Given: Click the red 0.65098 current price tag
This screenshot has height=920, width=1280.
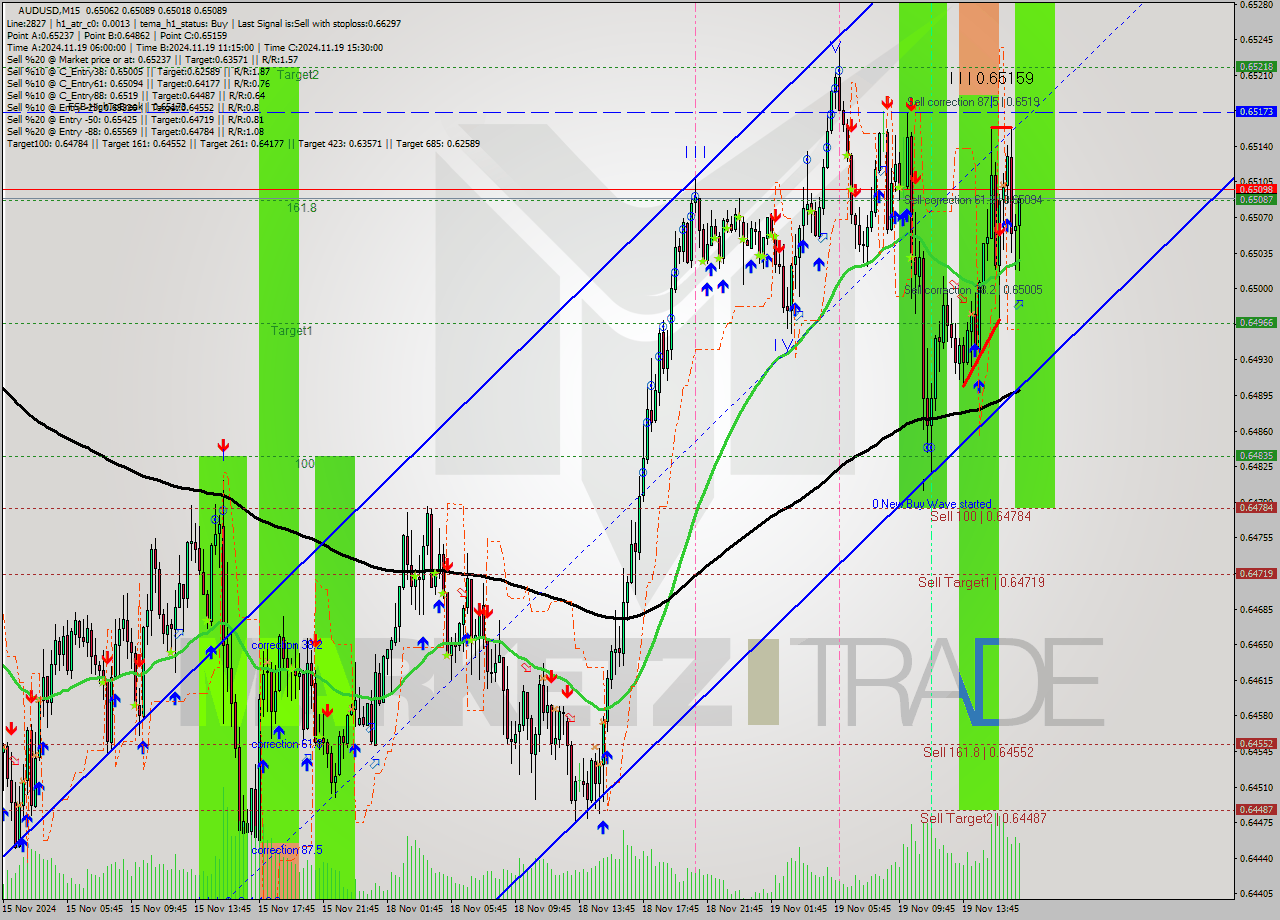Looking at the screenshot, I should tap(1255, 189).
